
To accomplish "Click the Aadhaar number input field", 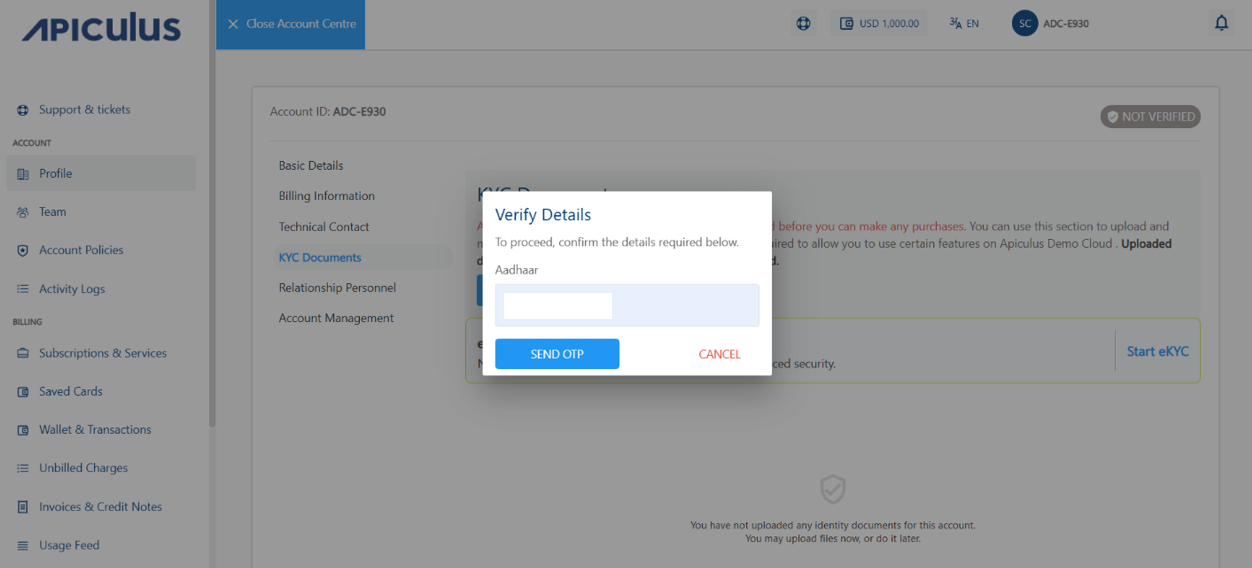I will tap(627, 306).
